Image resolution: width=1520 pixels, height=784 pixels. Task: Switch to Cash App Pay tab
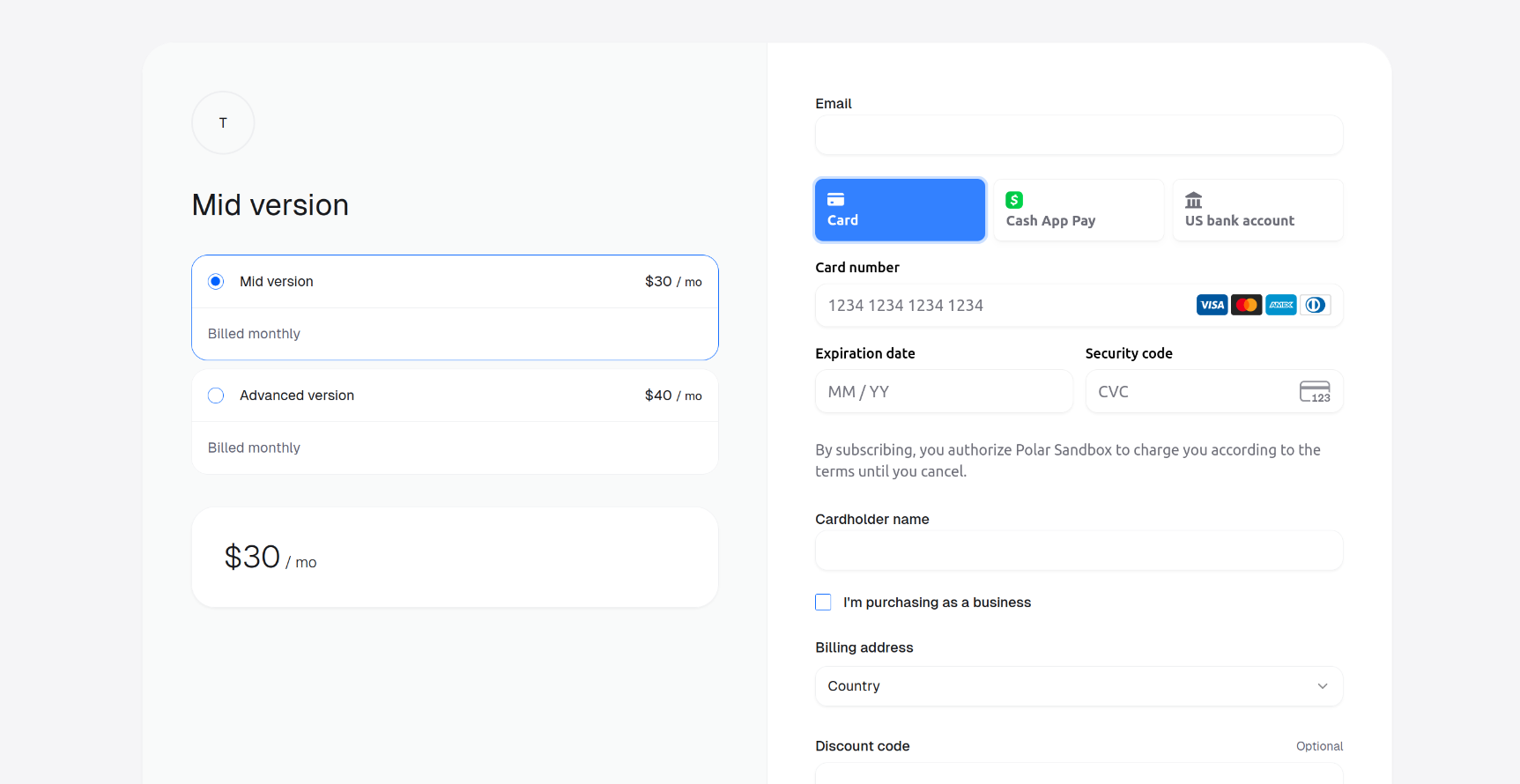pos(1079,210)
